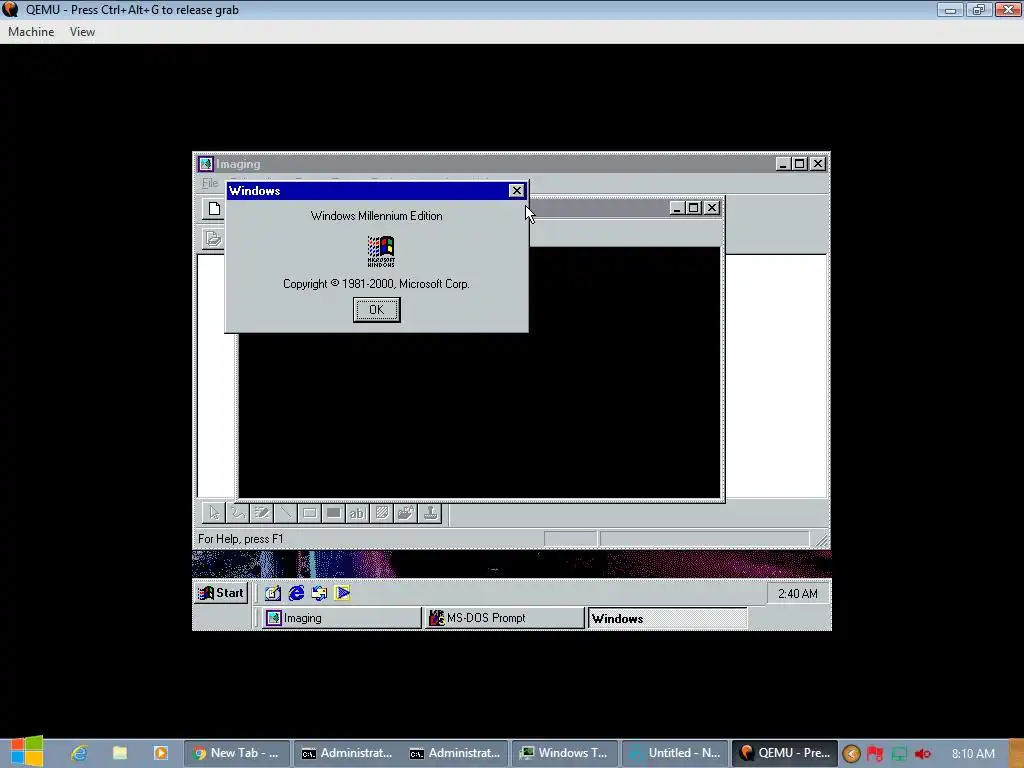Click status bar text 'For Help, press F1'
The width and height of the screenshot is (1024, 768).
pyautogui.click(x=241, y=539)
